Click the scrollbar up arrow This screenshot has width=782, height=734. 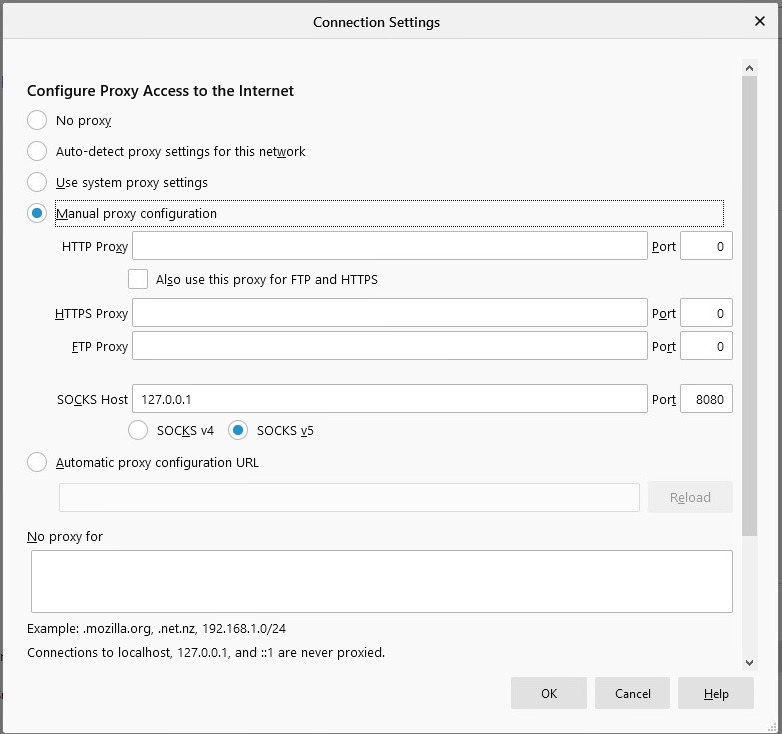[x=749, y=68]
